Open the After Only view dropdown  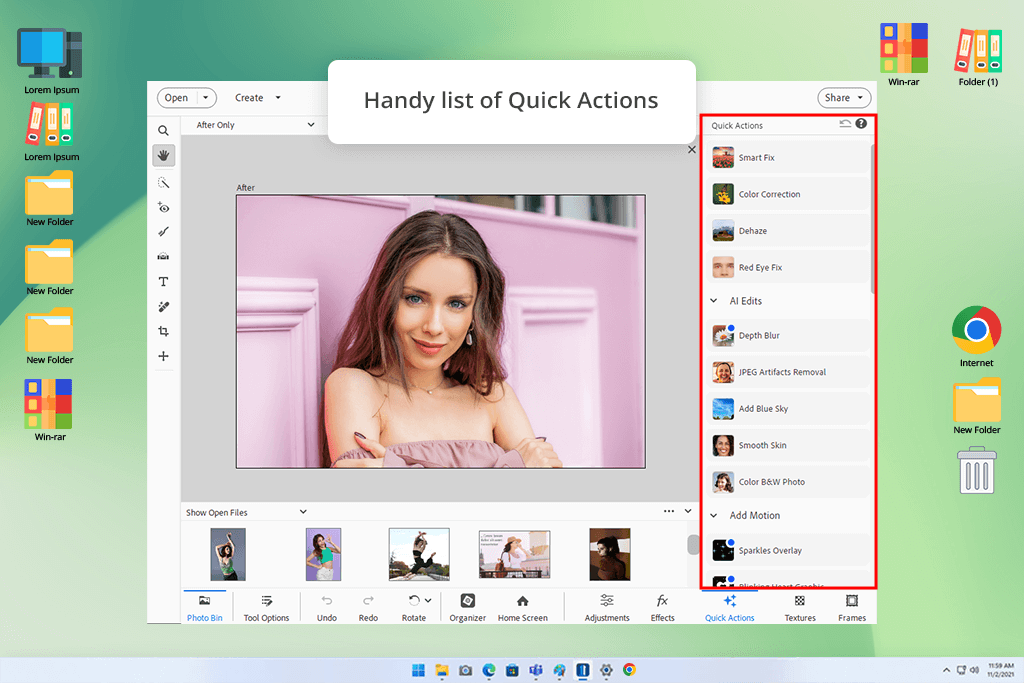[x=255, y=125]
